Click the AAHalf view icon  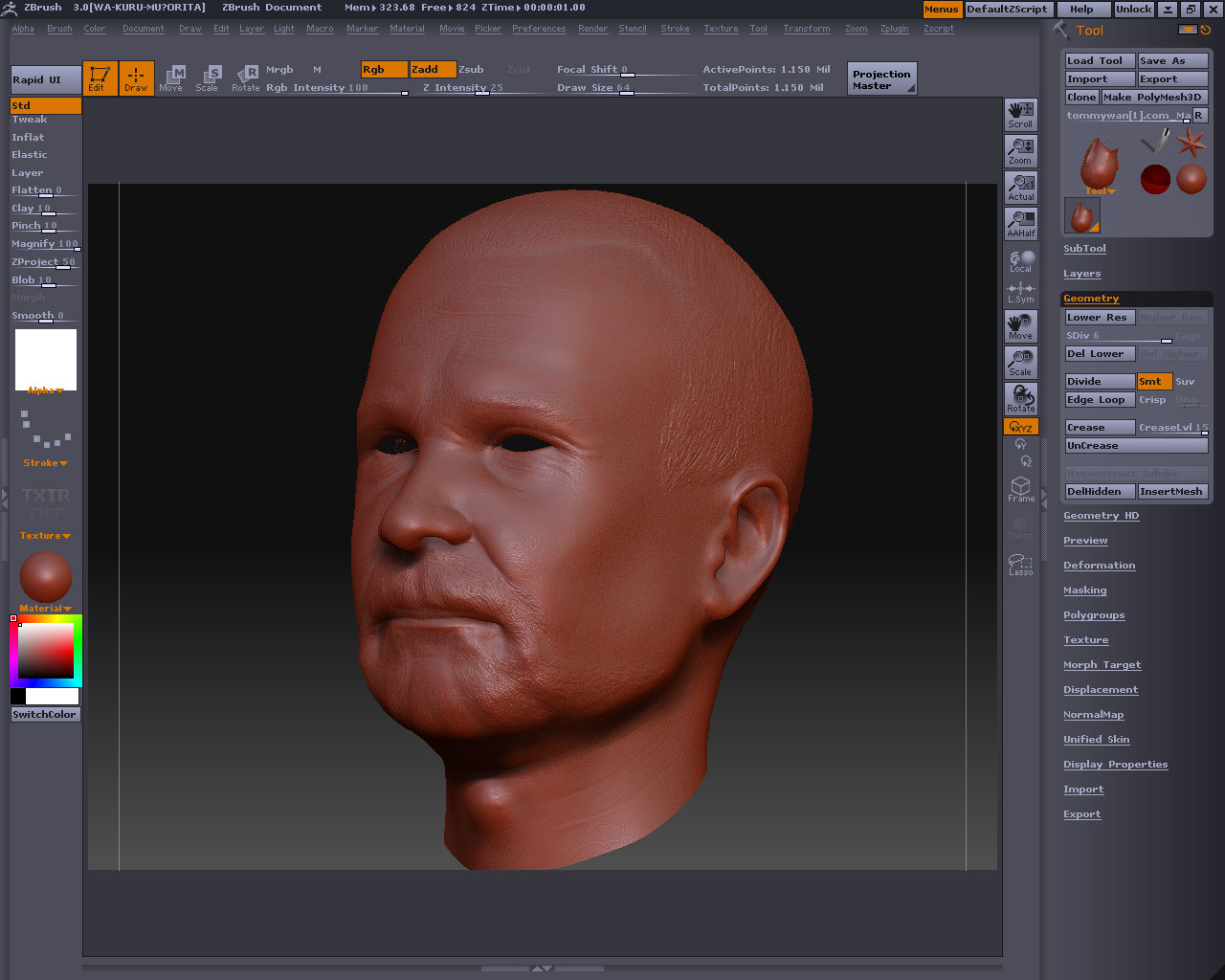1020,223
